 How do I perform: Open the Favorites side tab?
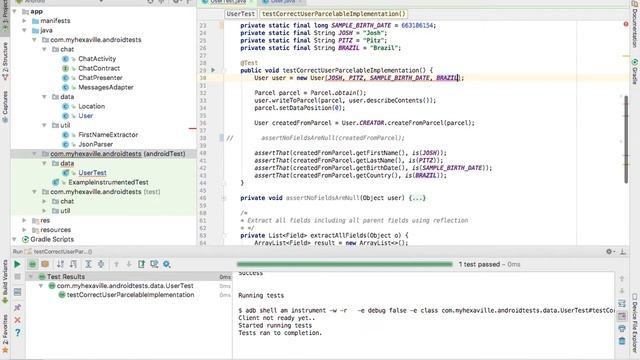click(5, 333)
